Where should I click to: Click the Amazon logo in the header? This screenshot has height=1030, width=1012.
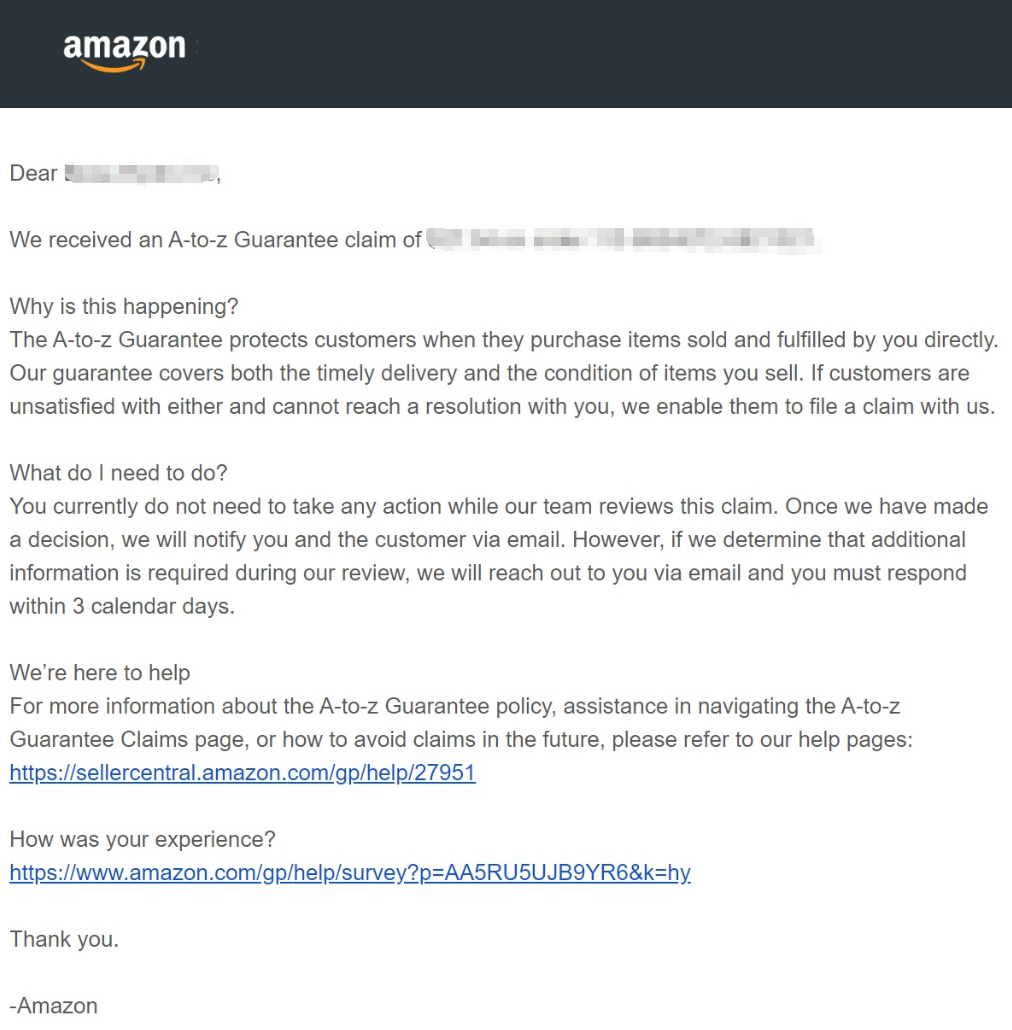pos(124,51)
